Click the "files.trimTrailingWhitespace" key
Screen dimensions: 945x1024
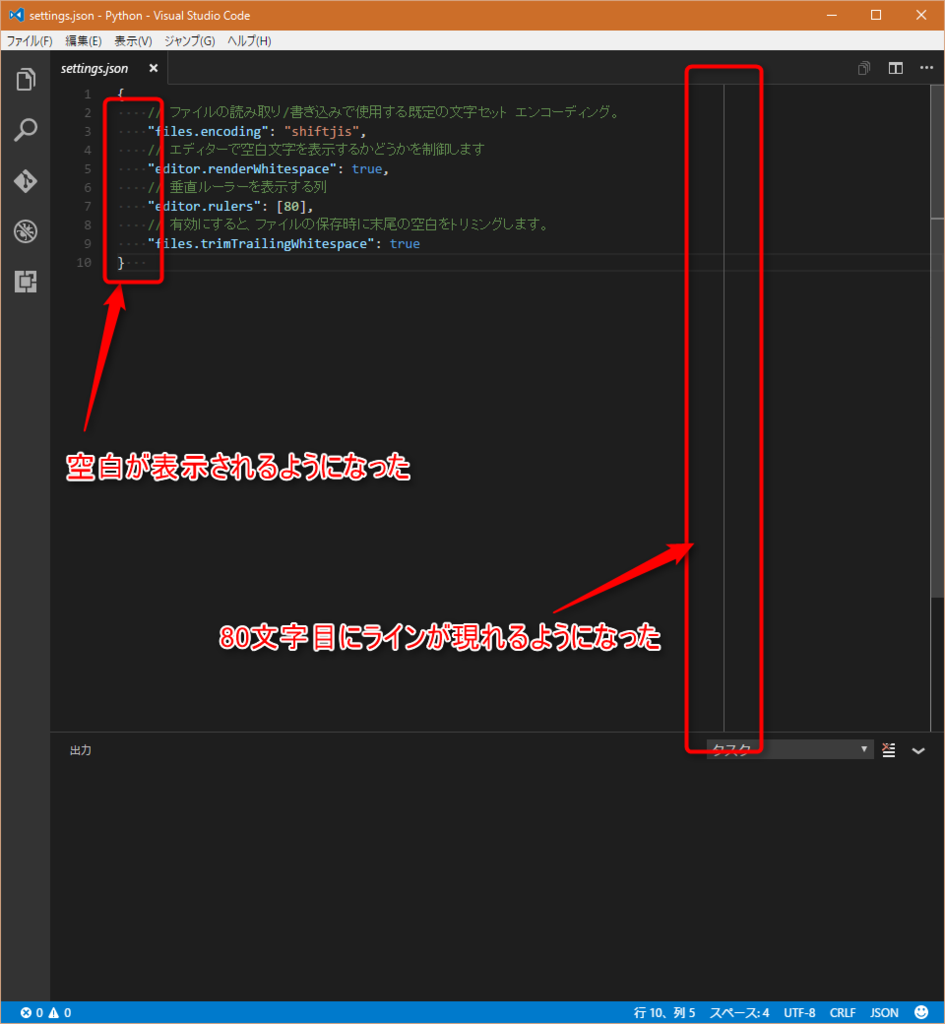261,244
